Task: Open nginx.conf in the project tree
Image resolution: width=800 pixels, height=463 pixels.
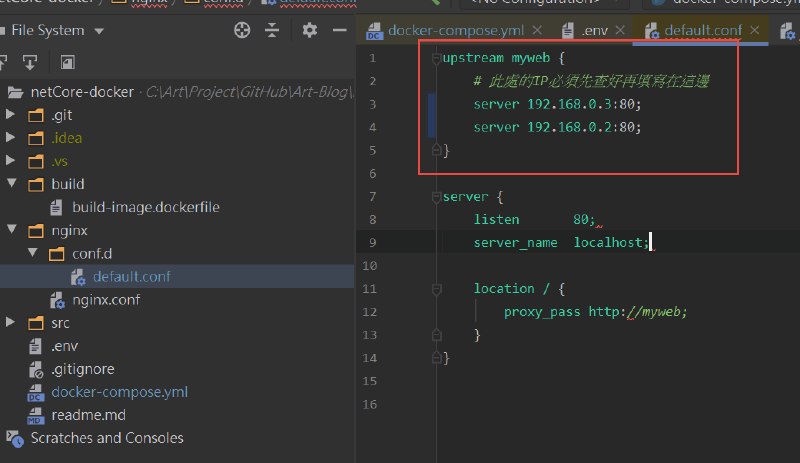Action: point(106,300)
